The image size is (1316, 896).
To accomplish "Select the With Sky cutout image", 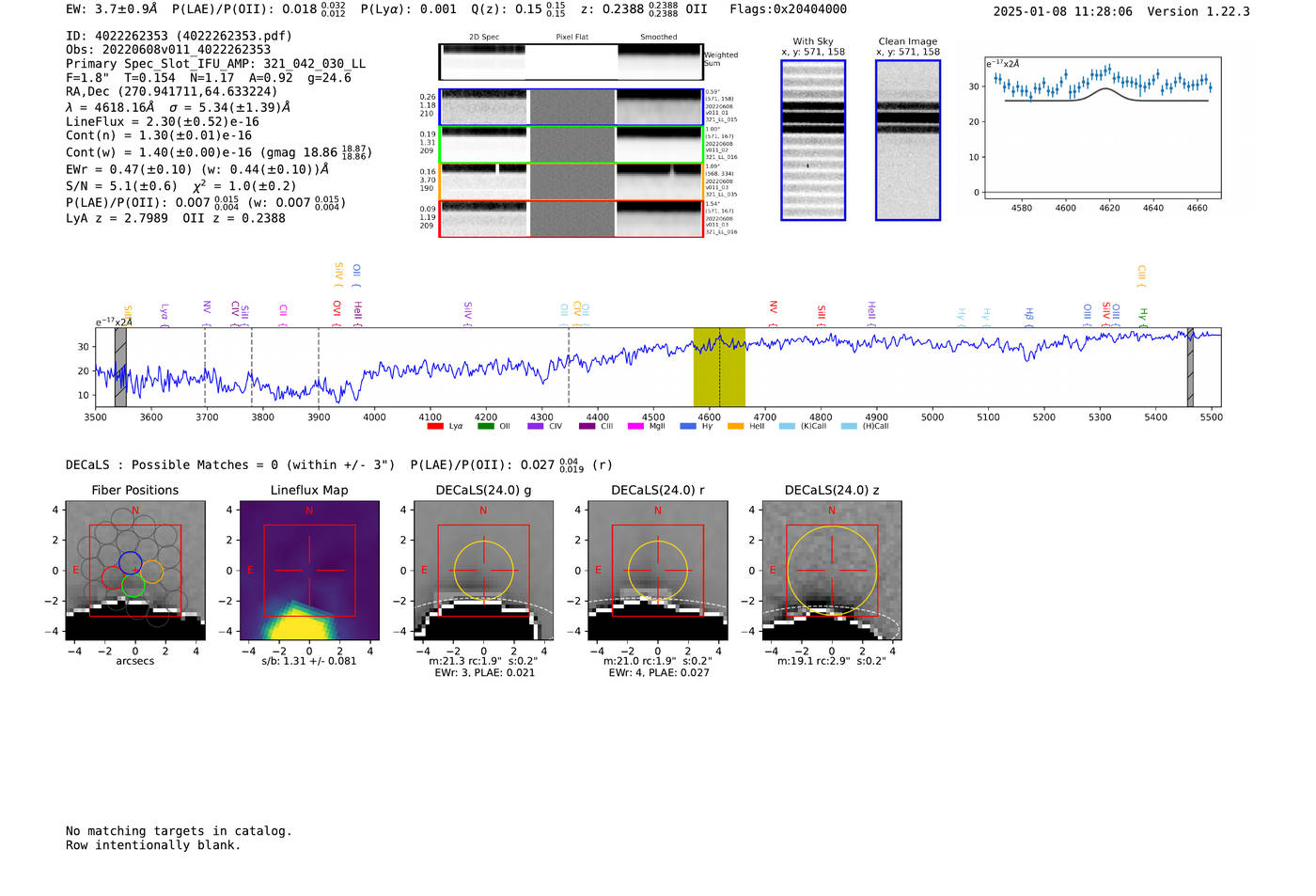I will pyautogui.click(x=813, y=140).
